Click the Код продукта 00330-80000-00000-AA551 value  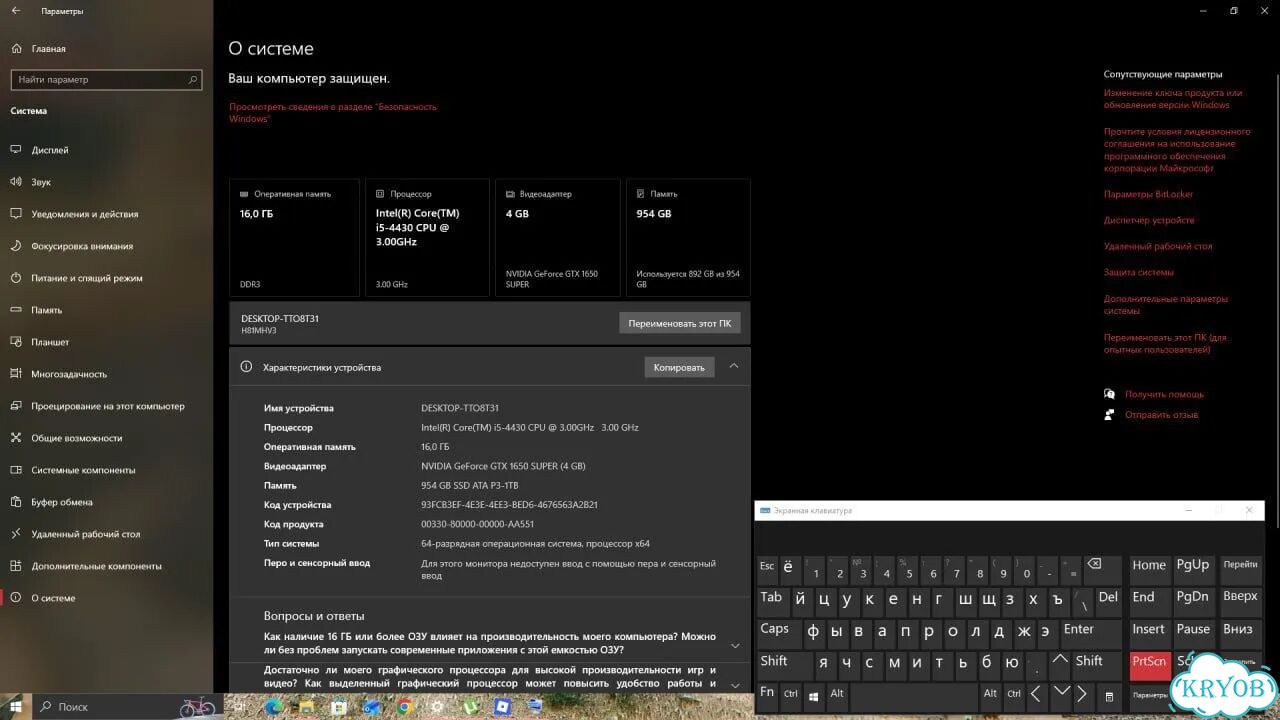click(x=478, y=524)
